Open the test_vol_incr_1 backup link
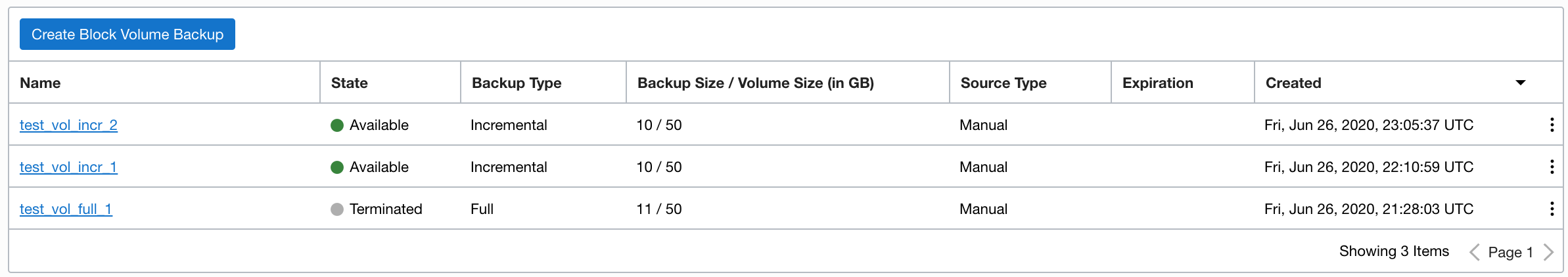This screenshot has height=277, width=1568. coord(68,167)
